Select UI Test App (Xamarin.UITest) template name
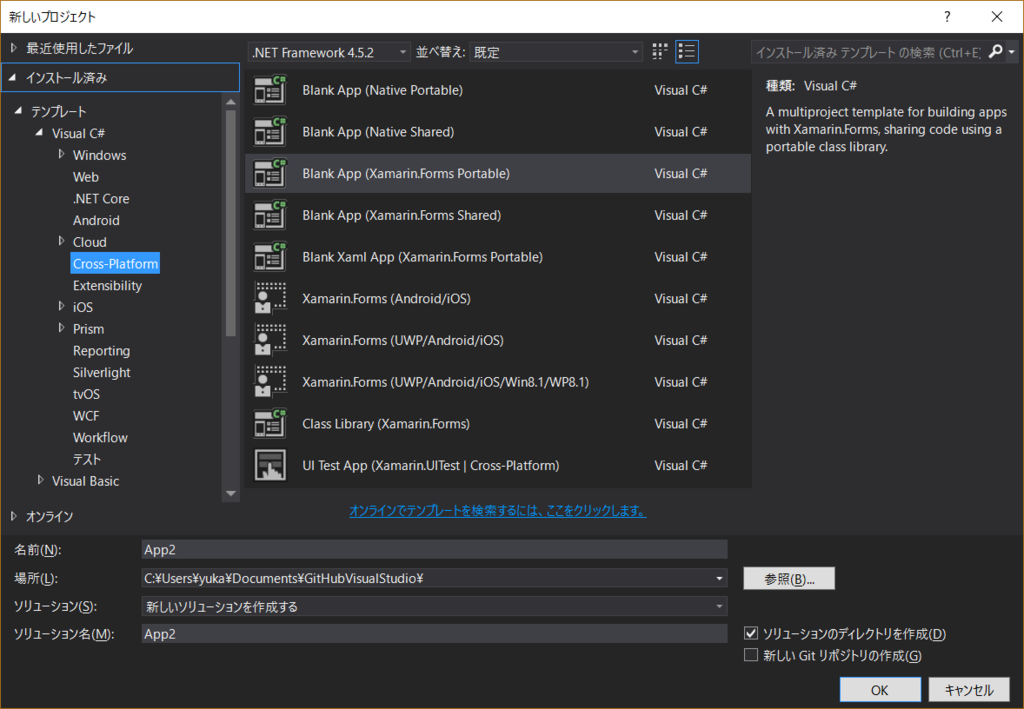This screenshot has width=1024, height=709. 431,465
